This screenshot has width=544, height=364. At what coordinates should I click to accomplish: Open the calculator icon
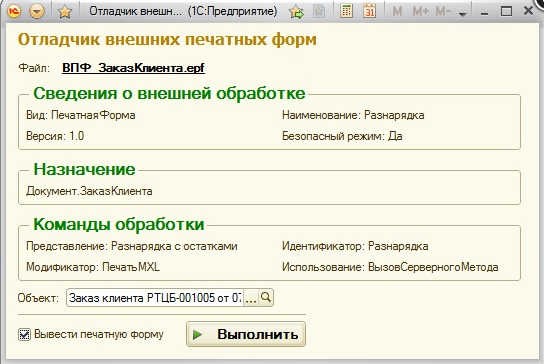pyautogui.click(x=346, y=11)
